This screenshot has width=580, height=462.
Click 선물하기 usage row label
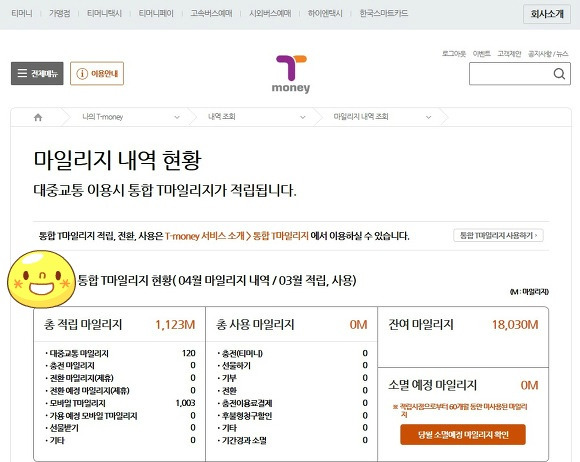point(236,366)
